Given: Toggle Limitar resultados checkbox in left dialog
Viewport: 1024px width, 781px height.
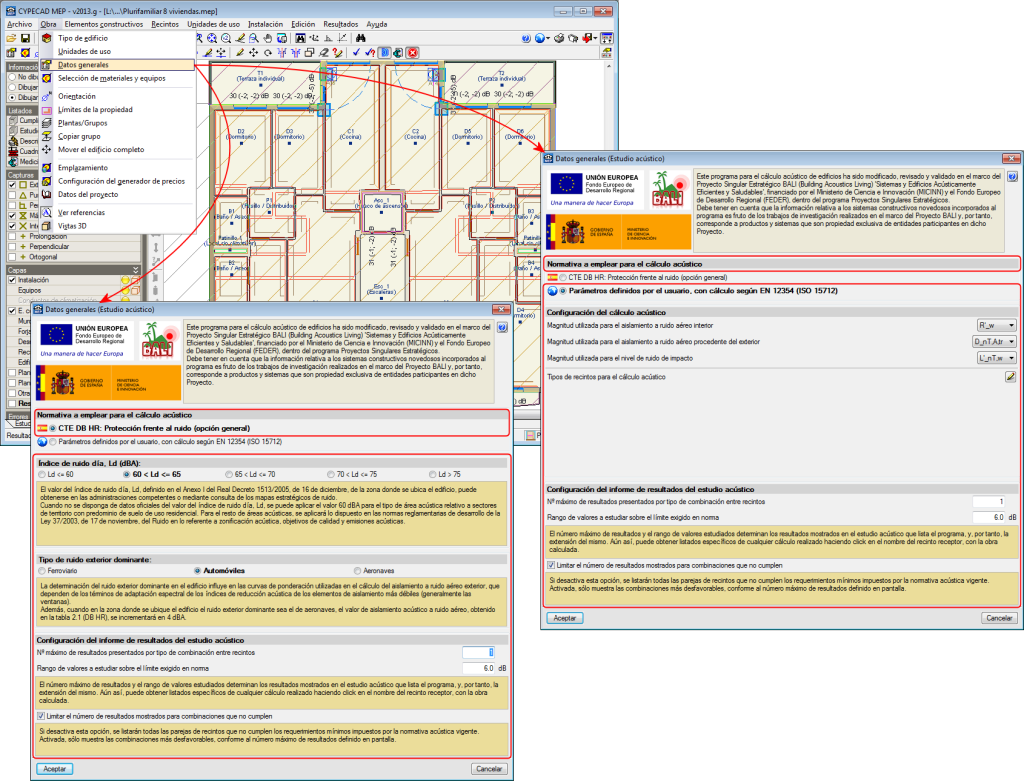Looking at the screenshot, I should coord(41,716).
